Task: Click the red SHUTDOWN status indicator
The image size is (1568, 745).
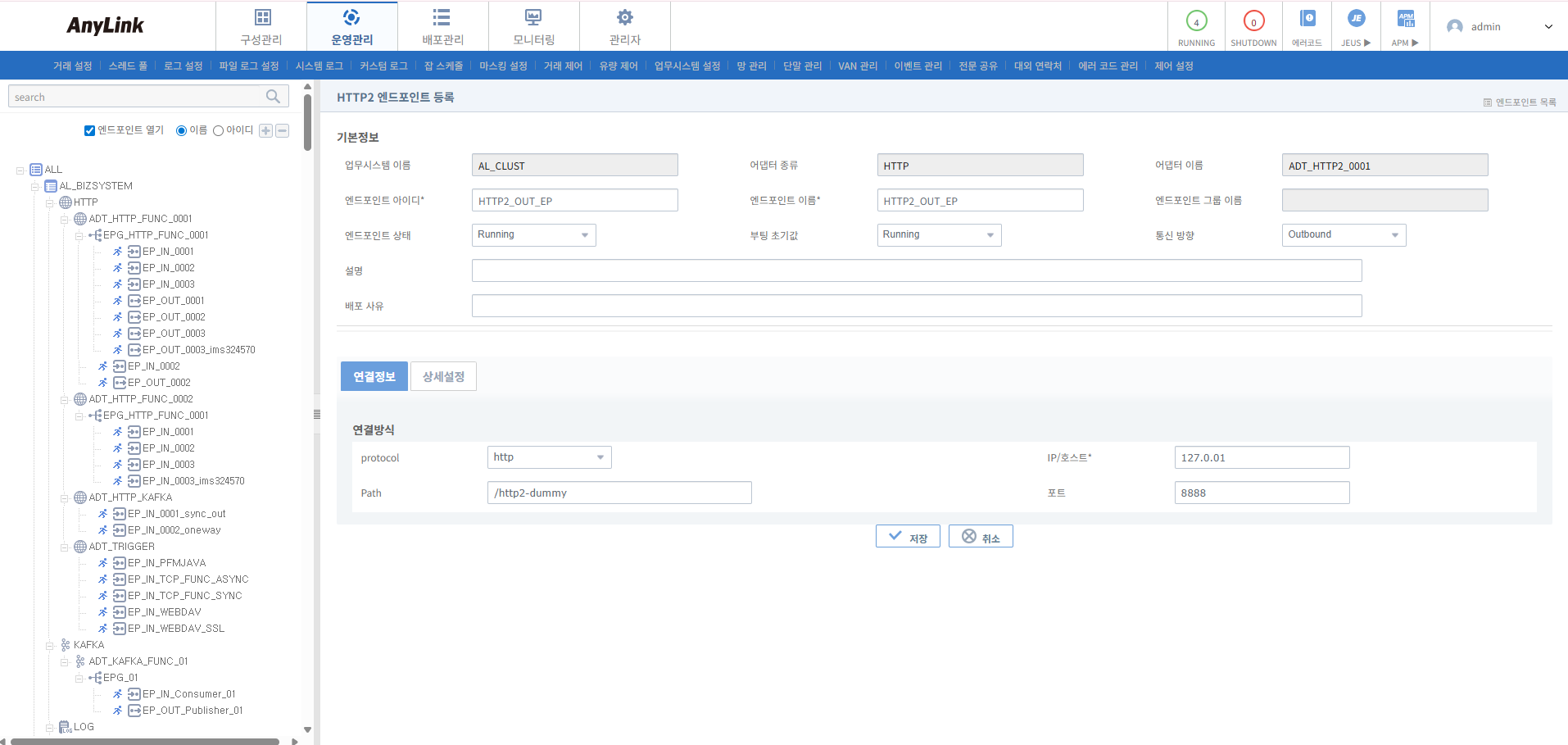Action: click(1253, 25)
